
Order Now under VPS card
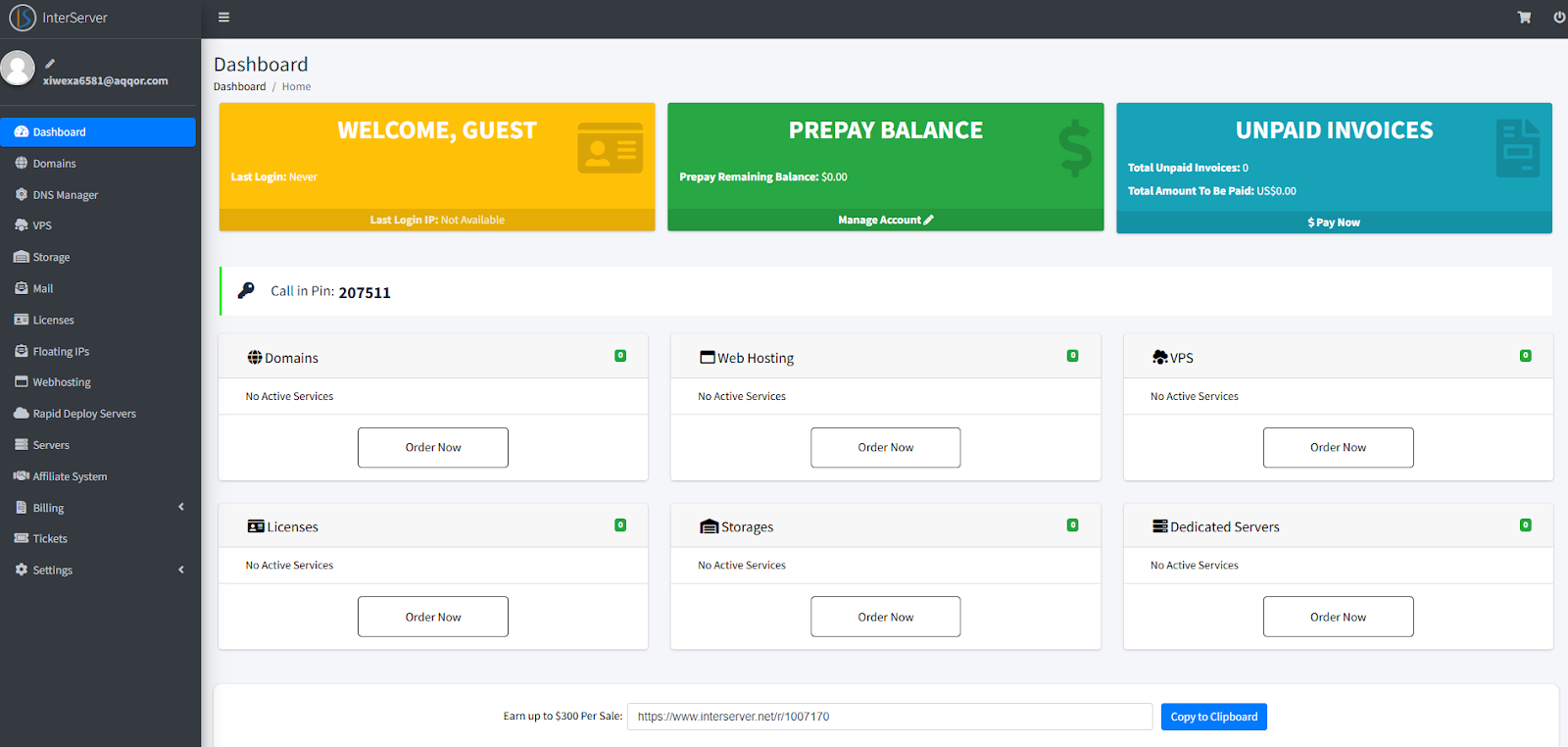(x=1339, y=447)
